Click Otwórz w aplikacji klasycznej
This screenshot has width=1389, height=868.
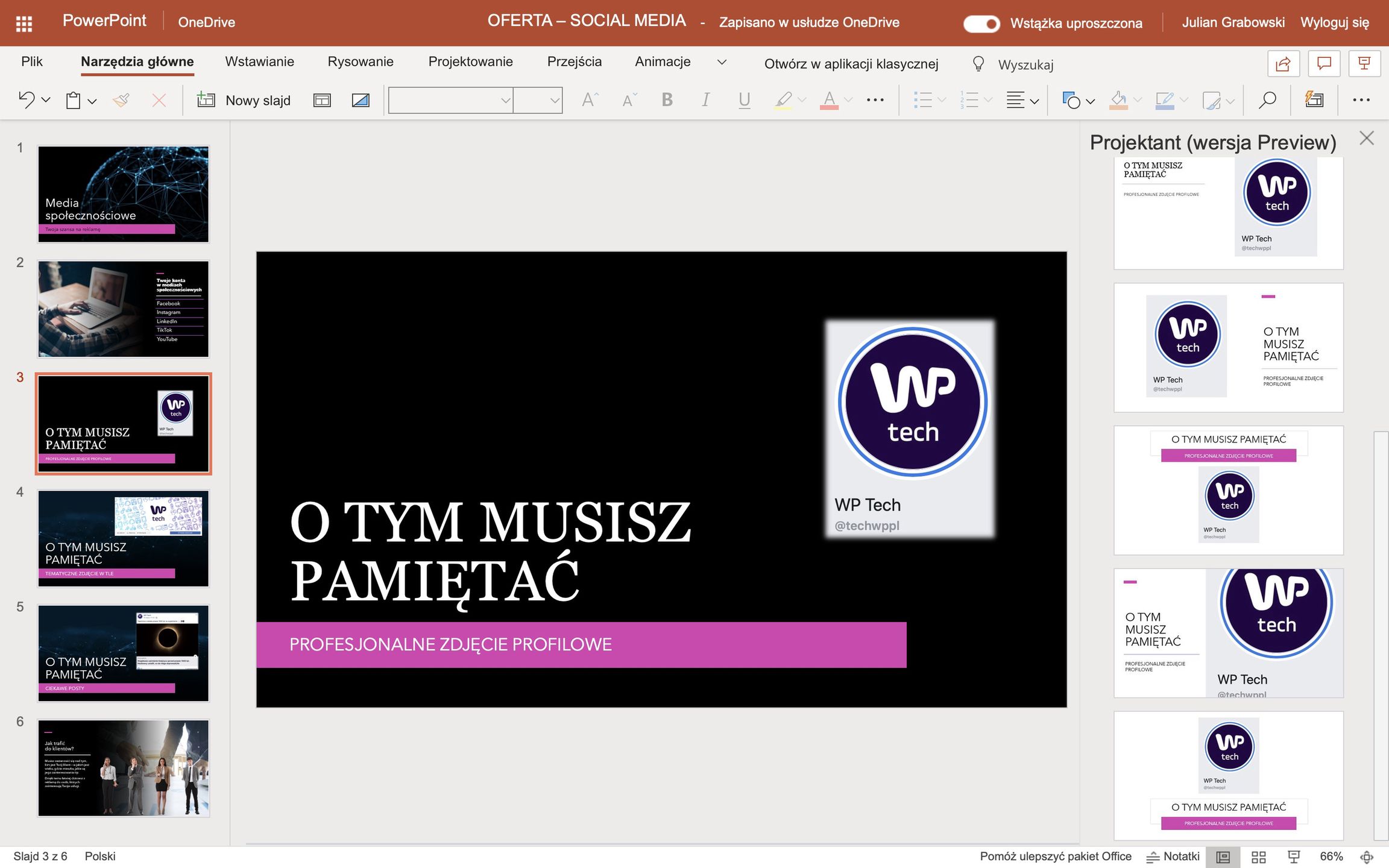coord(851,64)
